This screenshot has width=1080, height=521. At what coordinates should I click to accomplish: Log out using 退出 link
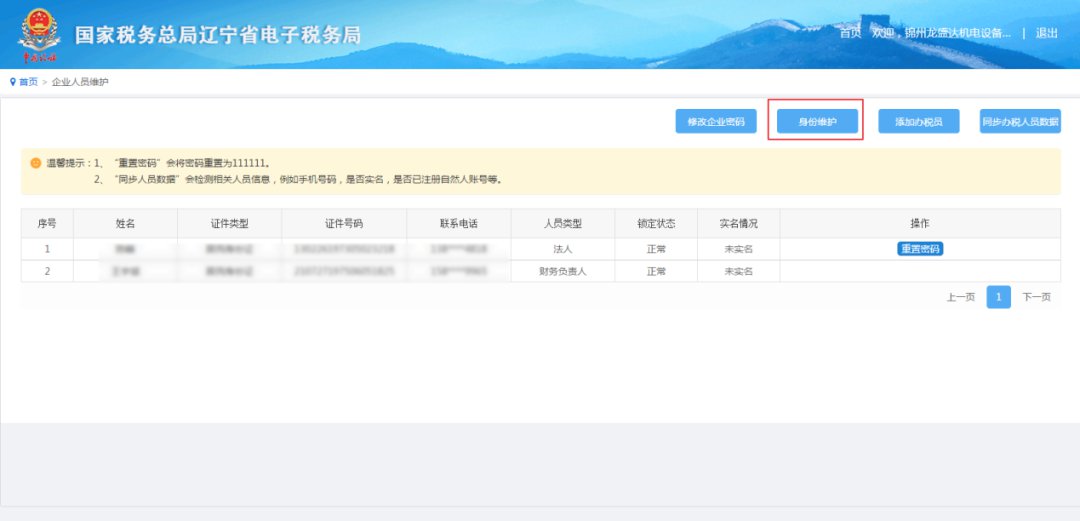1047,33
